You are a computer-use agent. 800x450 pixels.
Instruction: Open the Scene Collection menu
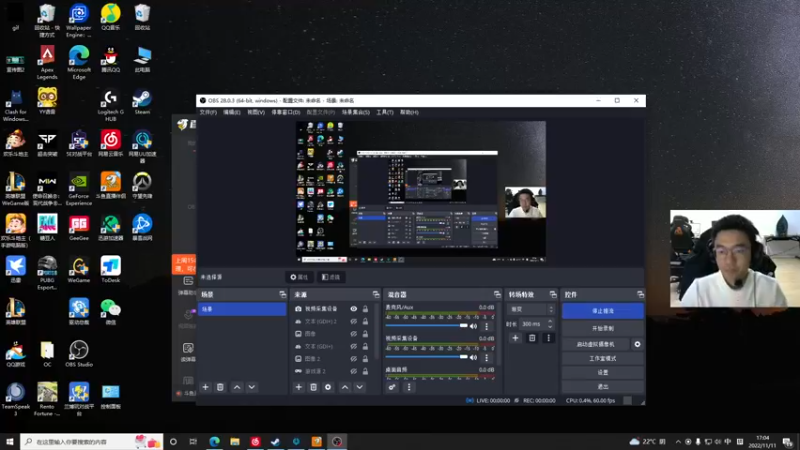point(356,112)
